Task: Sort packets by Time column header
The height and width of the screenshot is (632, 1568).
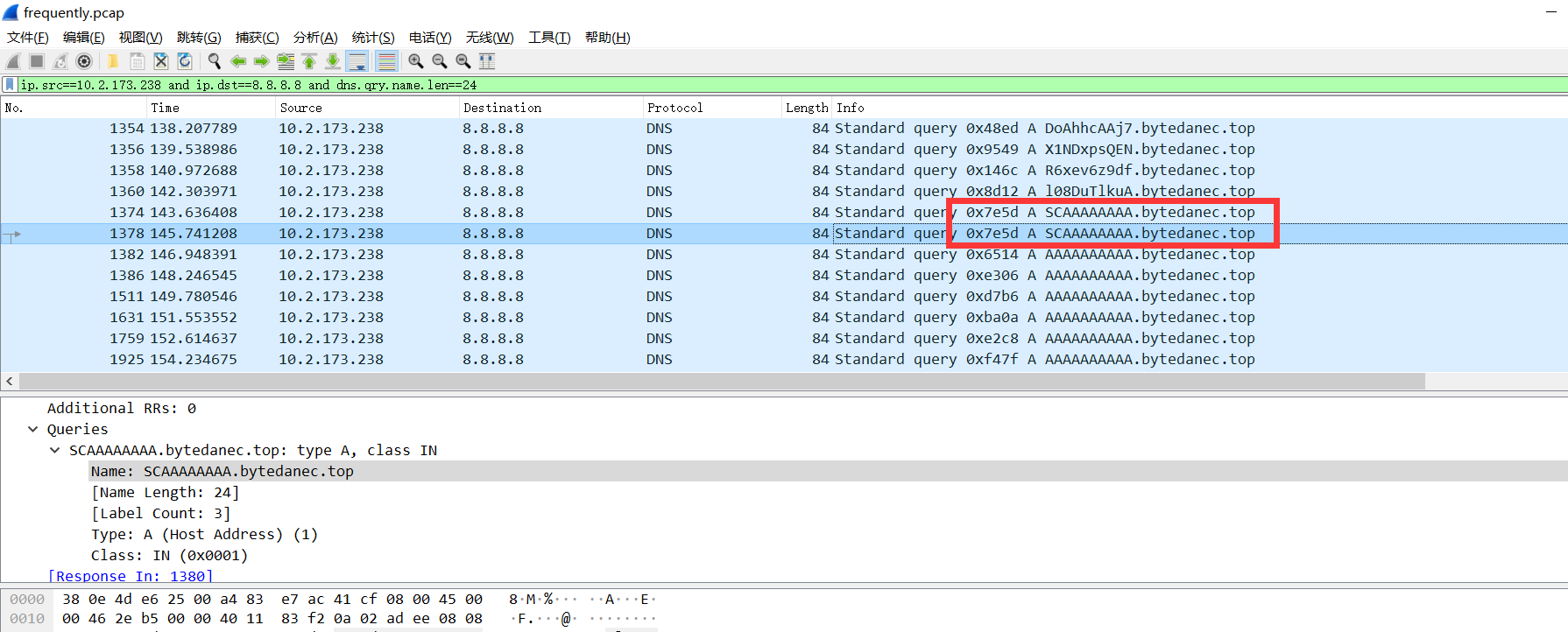Action: coord(211,108)
